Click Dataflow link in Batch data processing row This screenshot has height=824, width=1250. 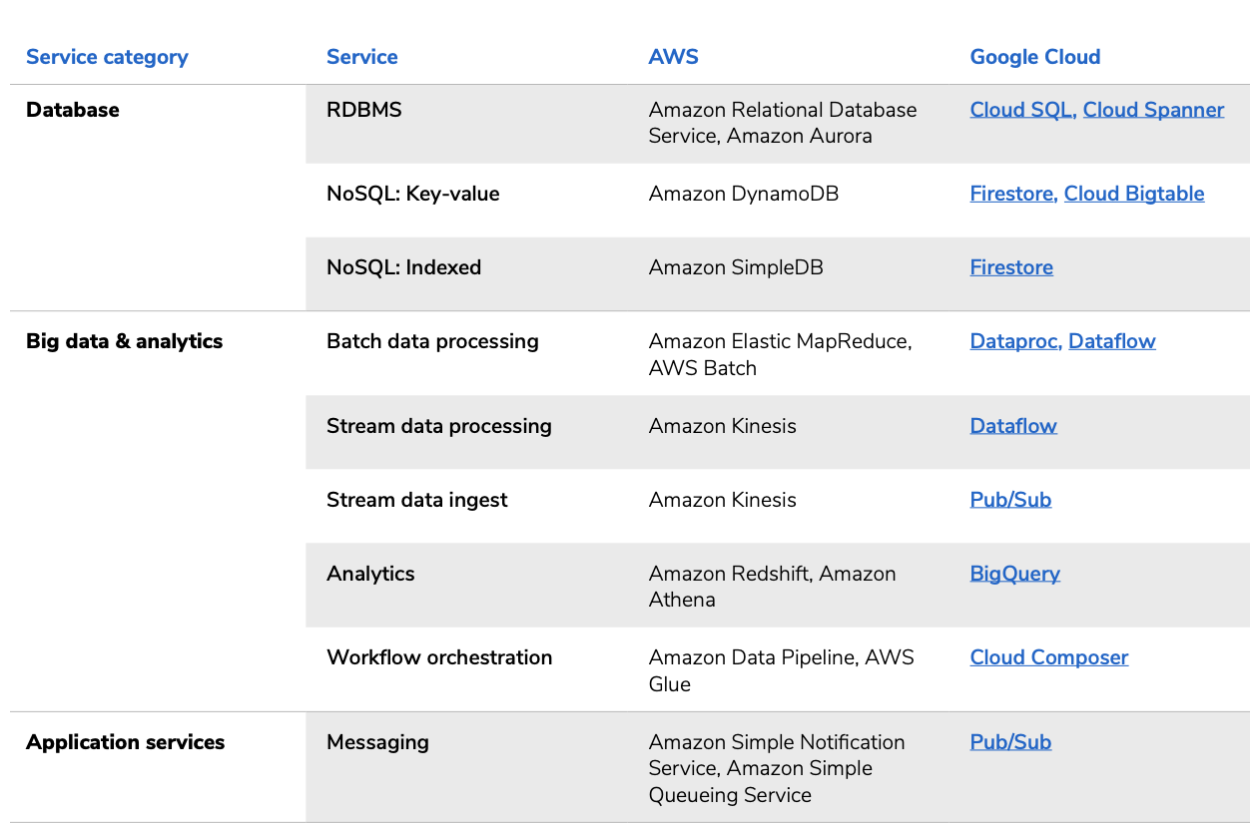1112,341
